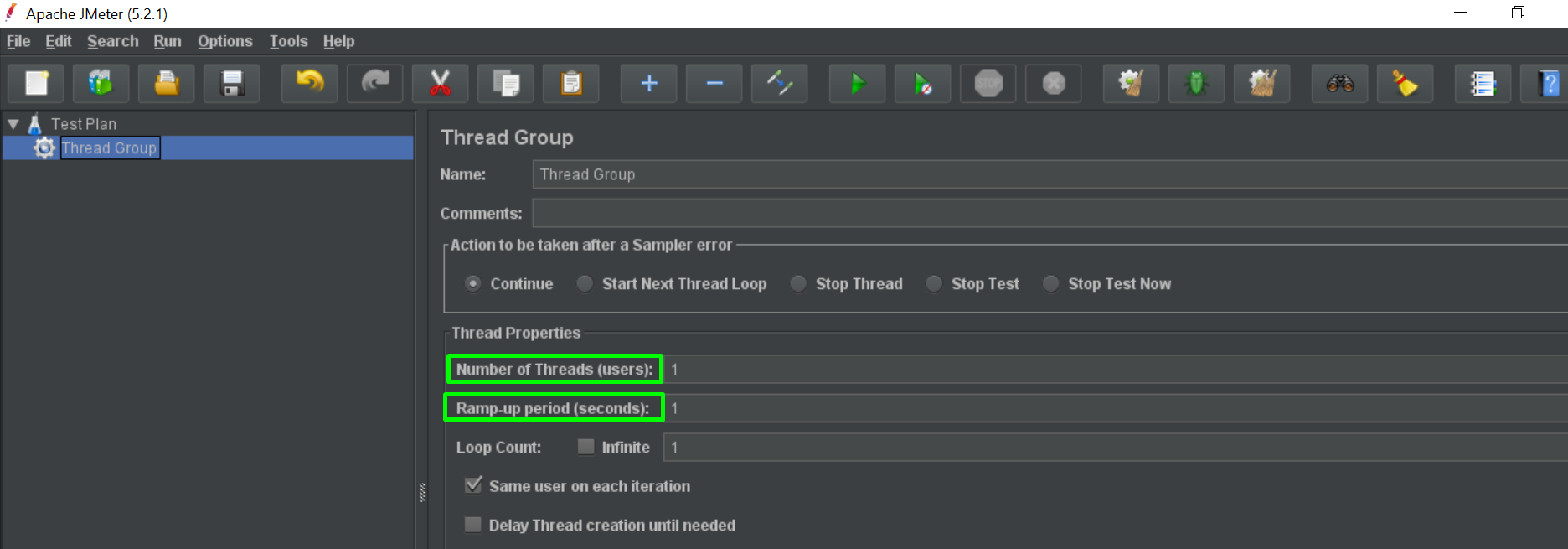This screenshot has width=1568, height=549.
Task: Search the tree with binoculars icon
Action: pos(1339,83)
